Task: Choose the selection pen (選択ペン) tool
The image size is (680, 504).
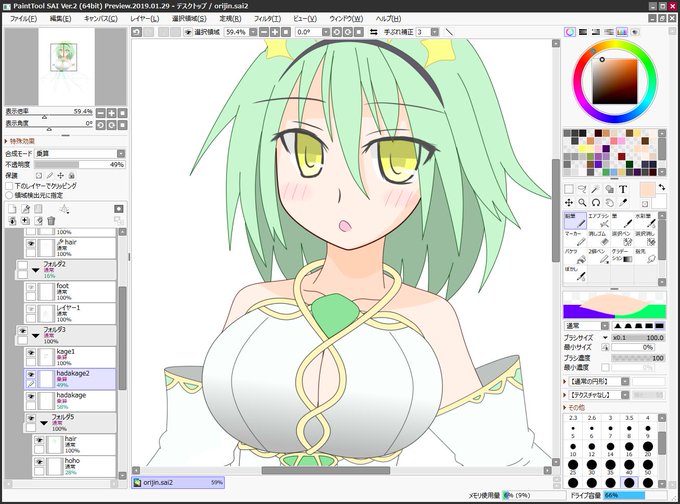Action: coord(622,238)
